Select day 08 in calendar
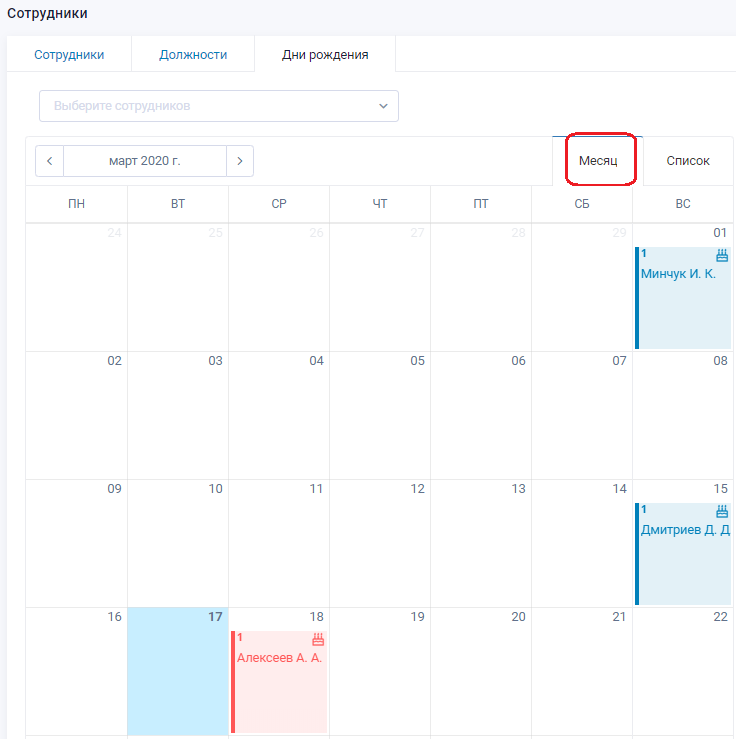This screenshot has height=739, width=736. pos(683,415)
